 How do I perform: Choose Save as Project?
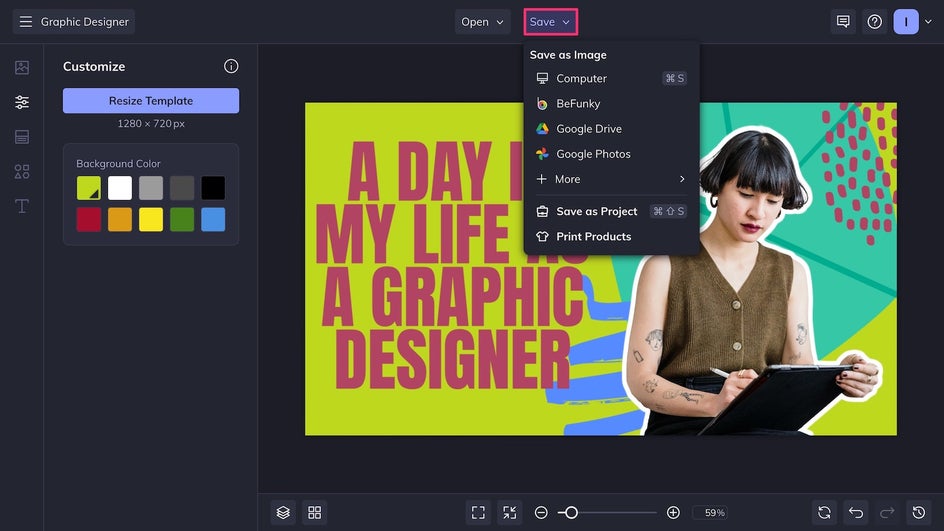point(611,211)
